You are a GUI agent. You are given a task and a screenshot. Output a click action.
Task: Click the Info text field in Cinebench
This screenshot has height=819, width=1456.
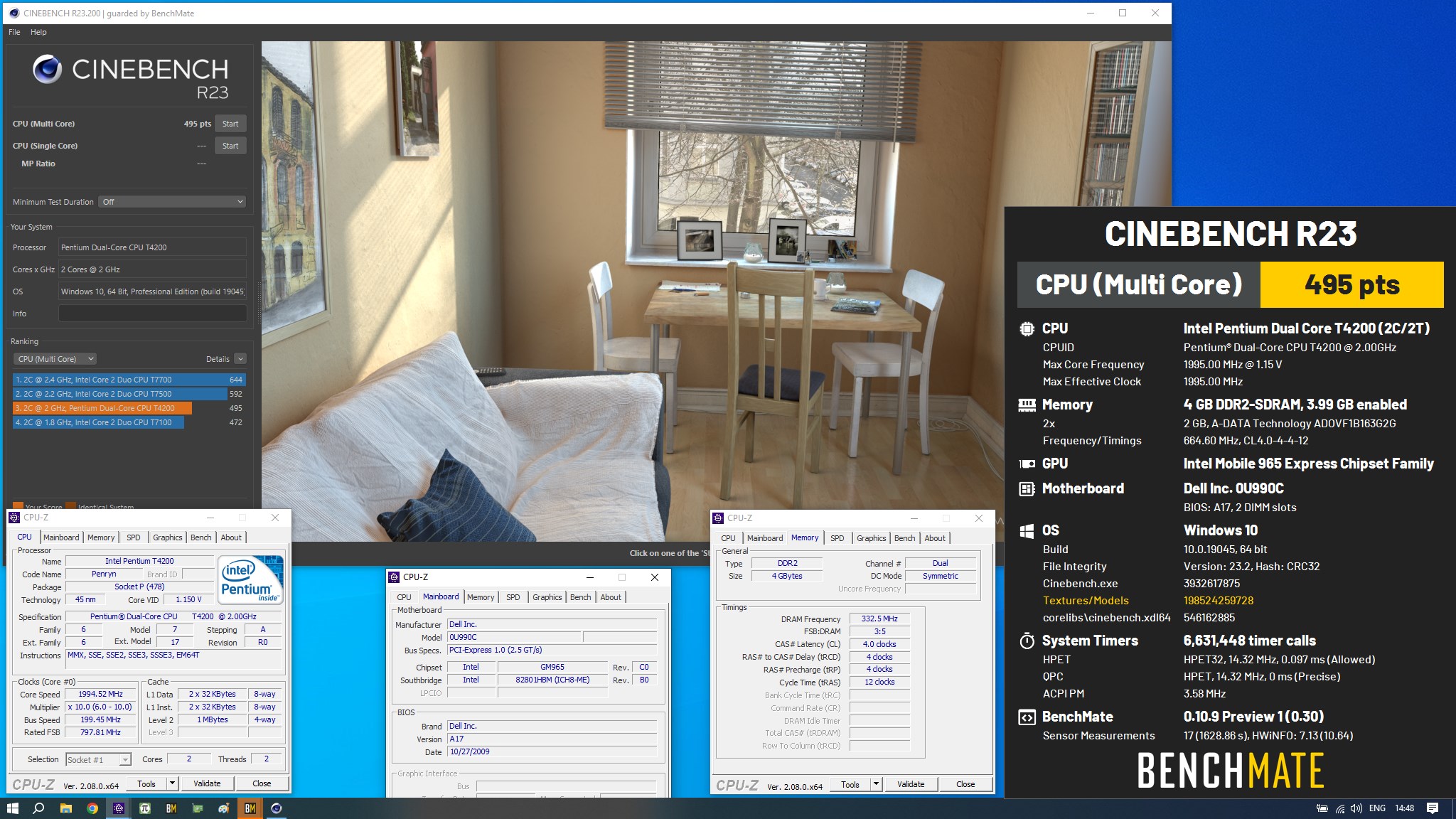(x=152, y=314)
